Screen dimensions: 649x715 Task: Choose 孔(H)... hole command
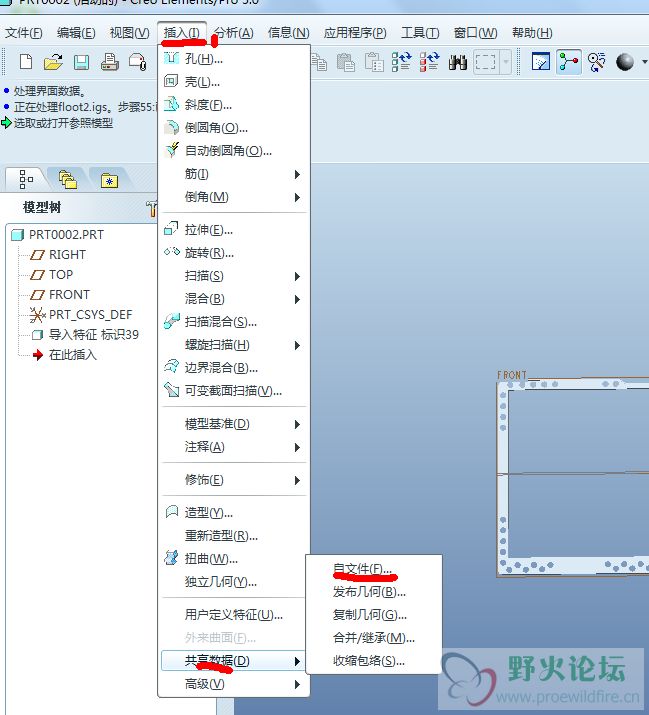point(234,59)
